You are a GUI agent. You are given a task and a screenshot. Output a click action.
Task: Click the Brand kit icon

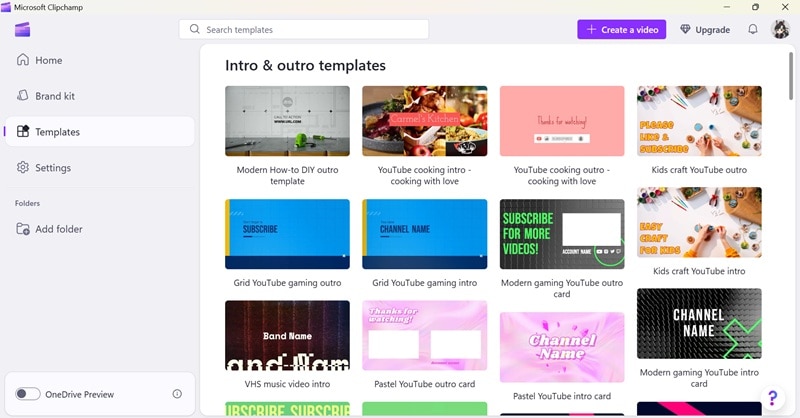coord(22,95)
